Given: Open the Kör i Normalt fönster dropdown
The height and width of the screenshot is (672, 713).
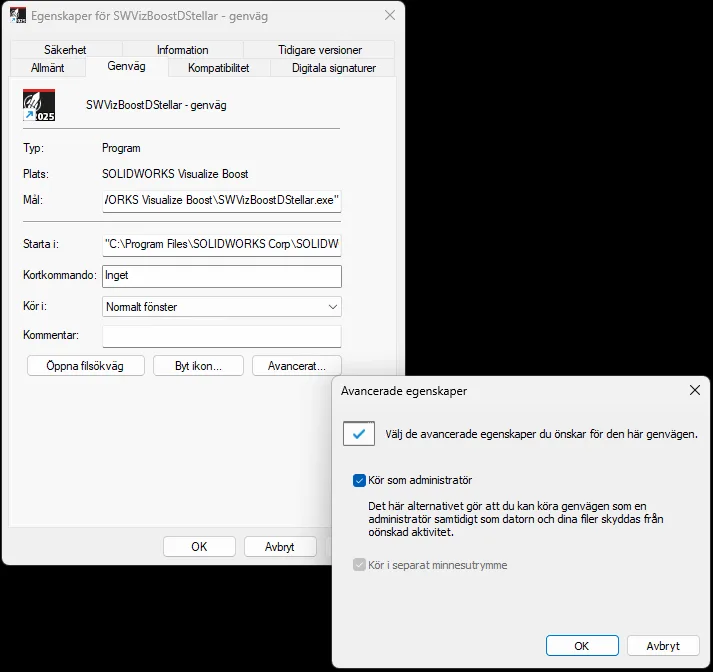Looking at the screenshot, I should (222, 307).
